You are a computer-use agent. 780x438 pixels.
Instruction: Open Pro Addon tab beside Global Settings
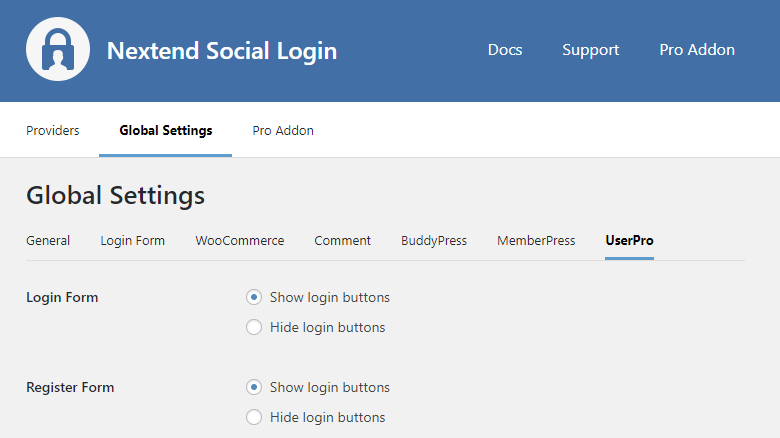[x=283, y=130]
